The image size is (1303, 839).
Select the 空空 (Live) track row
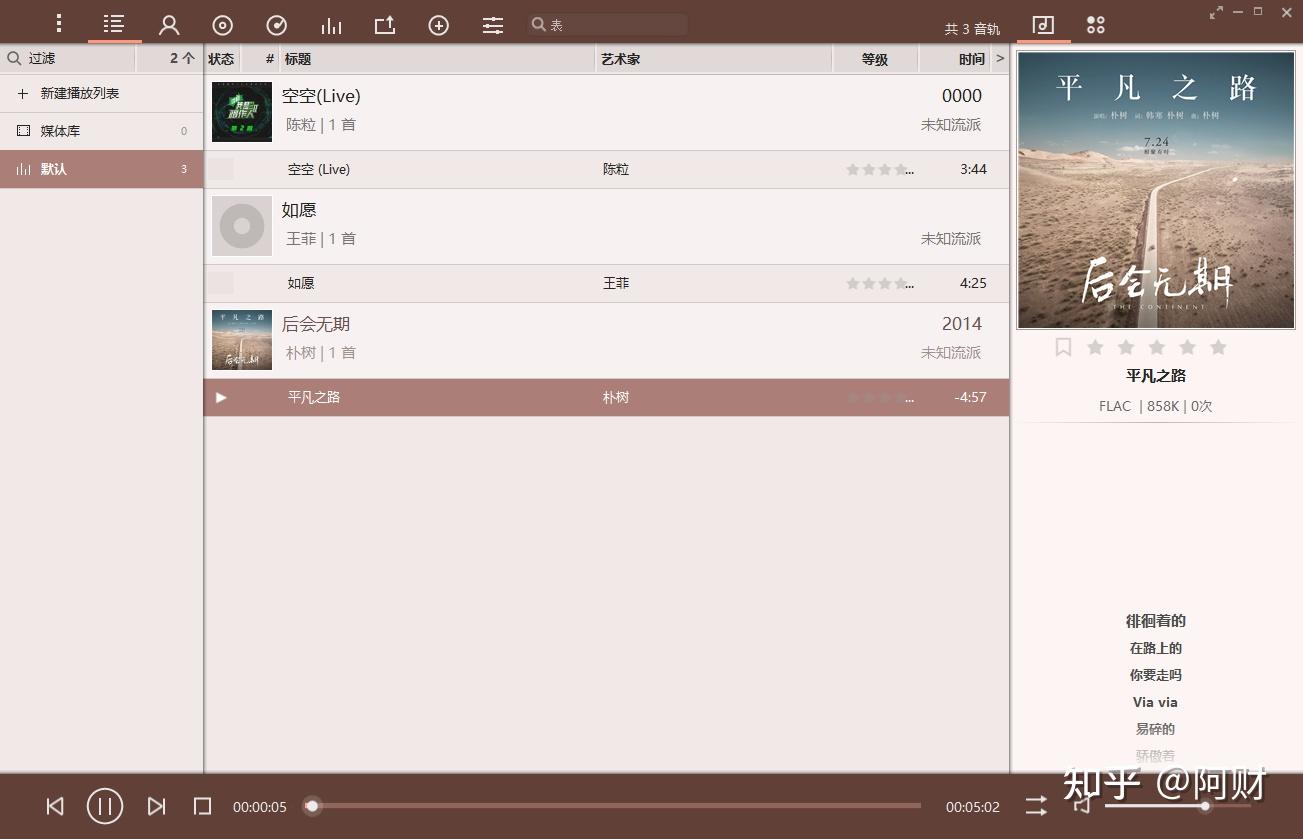coord(607,169)
